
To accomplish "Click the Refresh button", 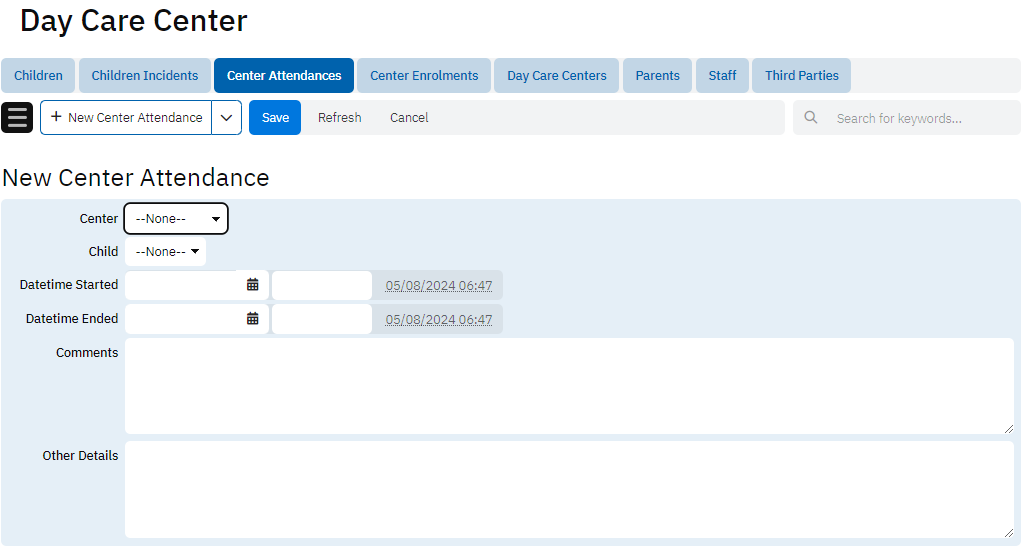I will click(x=339, y=117).
